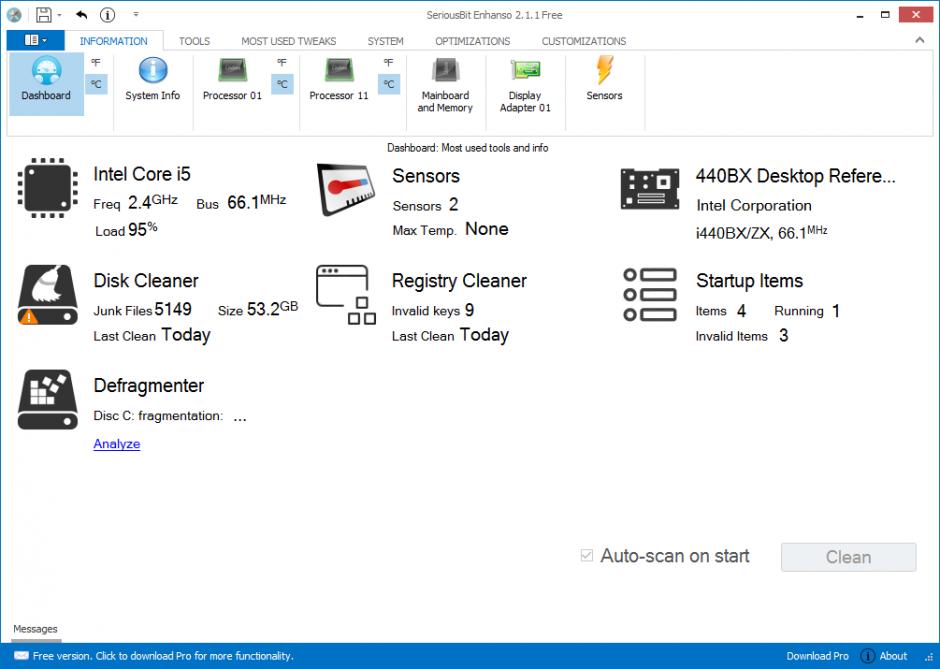Select °C next to the Dashboard button
Screen dimensions: 940x669
(97, 84)
